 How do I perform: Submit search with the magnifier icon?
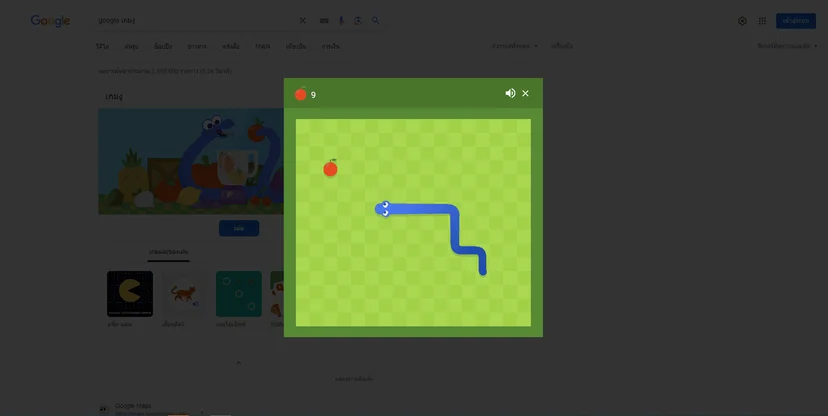coord(375,21)
